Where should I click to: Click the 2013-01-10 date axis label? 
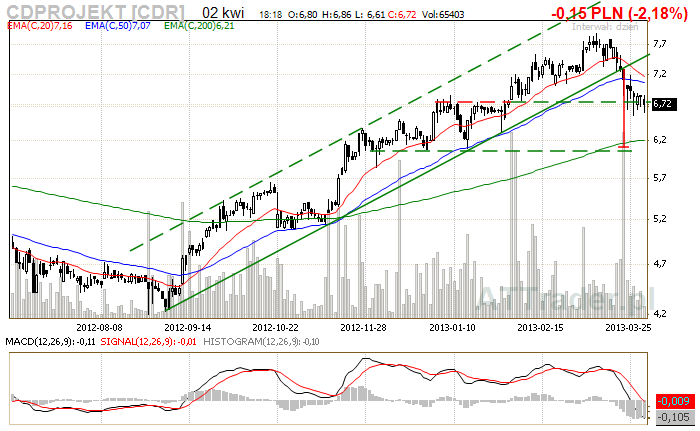(452, 328)
